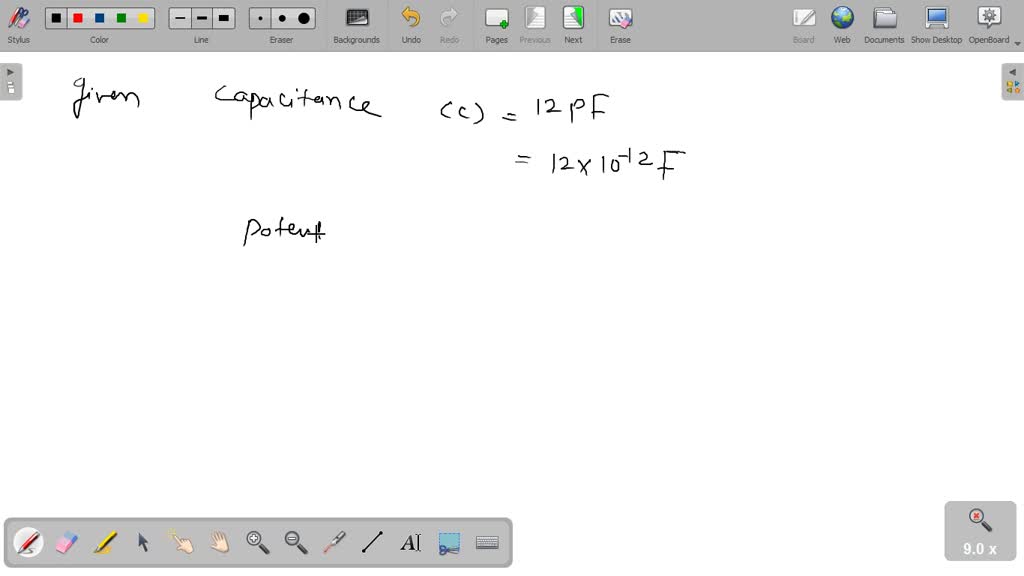Viewport: 1024px width, 576px height.
Task: Click the Undo button
Action: [411, 24]
